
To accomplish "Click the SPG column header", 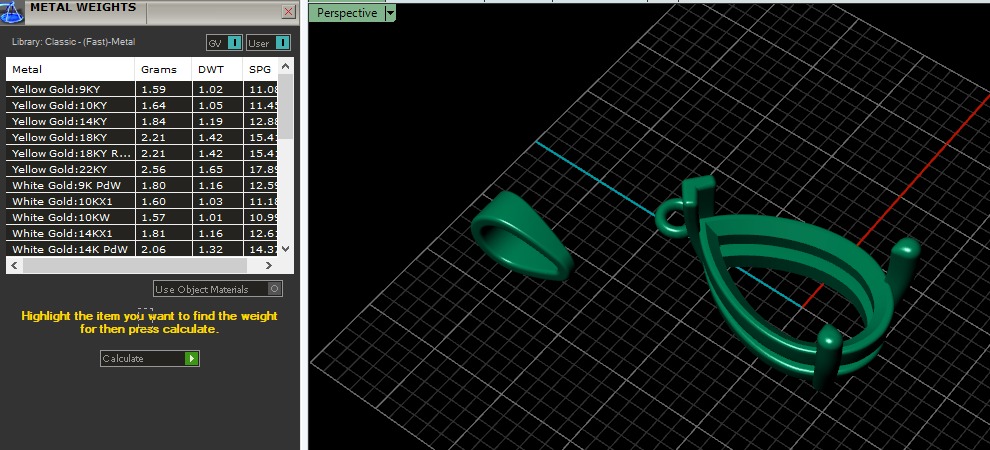I will point(260,69).
